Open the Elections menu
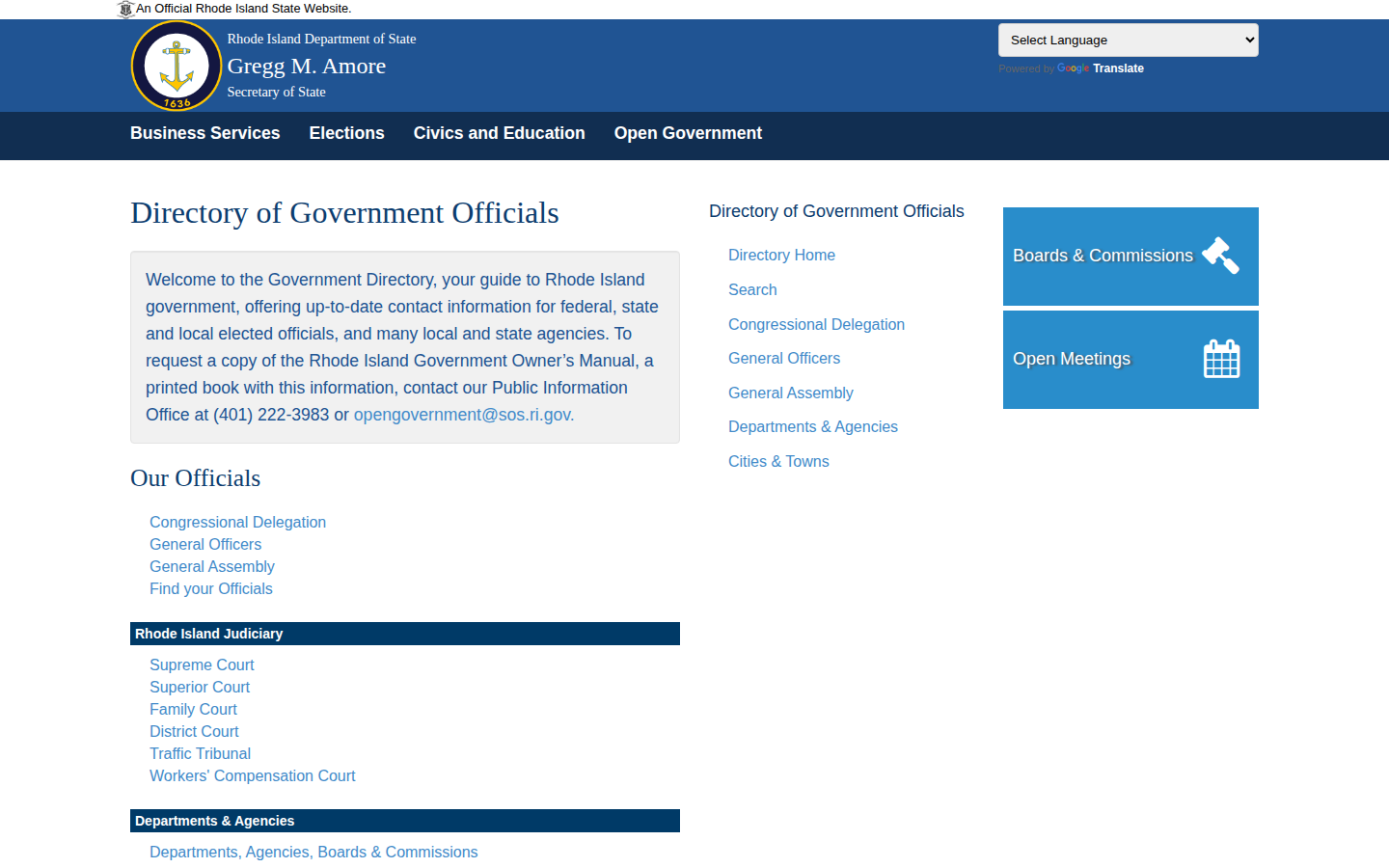Screen dimensions: 1389x868 (347, 133)
